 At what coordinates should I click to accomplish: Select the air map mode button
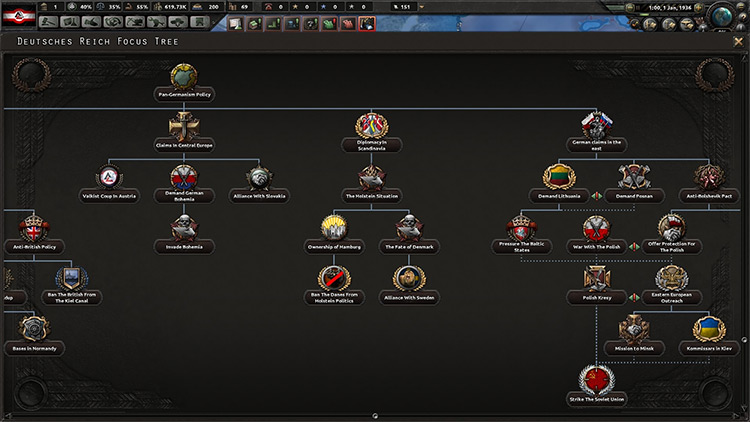click(x=687, y=24)
